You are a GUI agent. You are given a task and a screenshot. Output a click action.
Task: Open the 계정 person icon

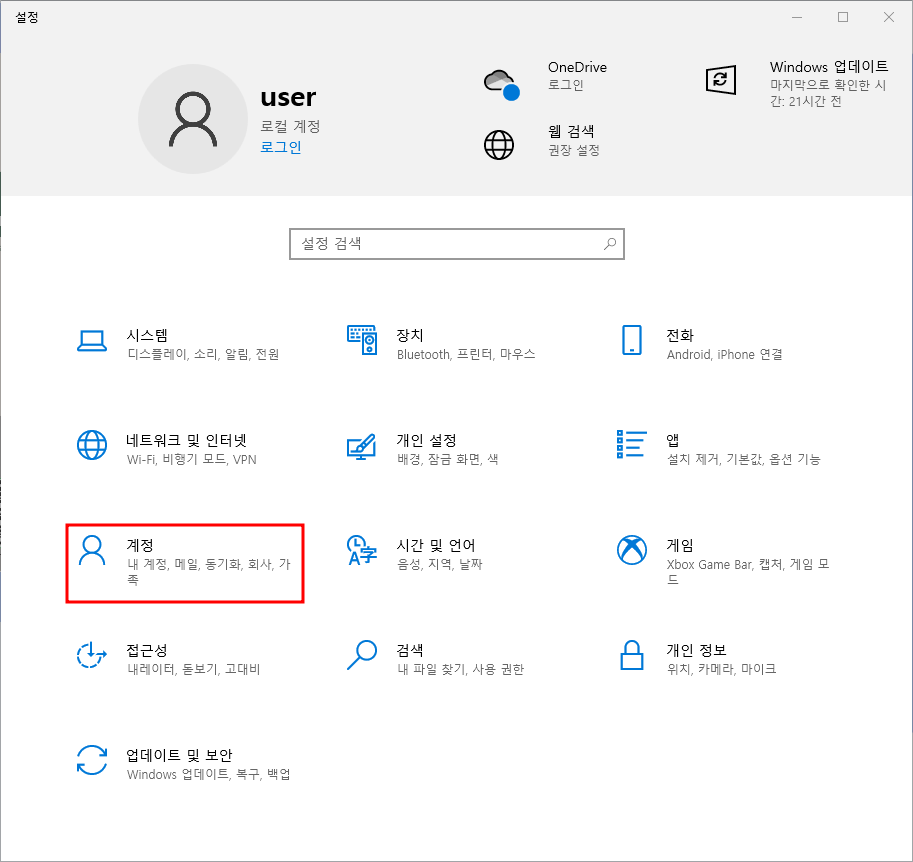click(92, 550)
